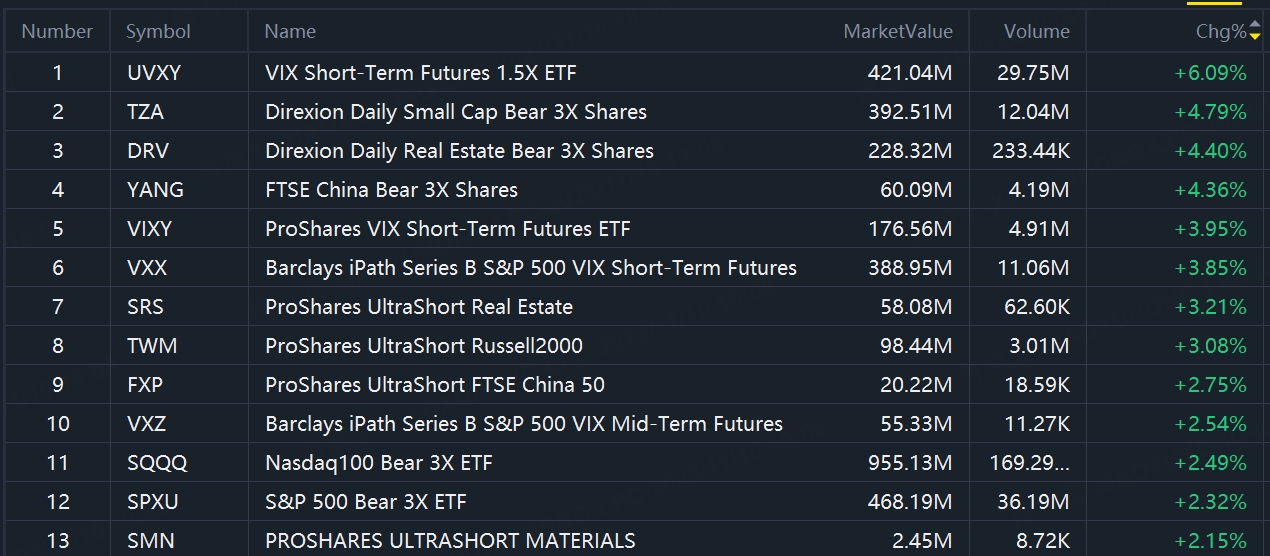The height and width of the screenshot is (556, 1270).
Task: Open the UVXY ticker symbol
Action: tap(155, 73)
